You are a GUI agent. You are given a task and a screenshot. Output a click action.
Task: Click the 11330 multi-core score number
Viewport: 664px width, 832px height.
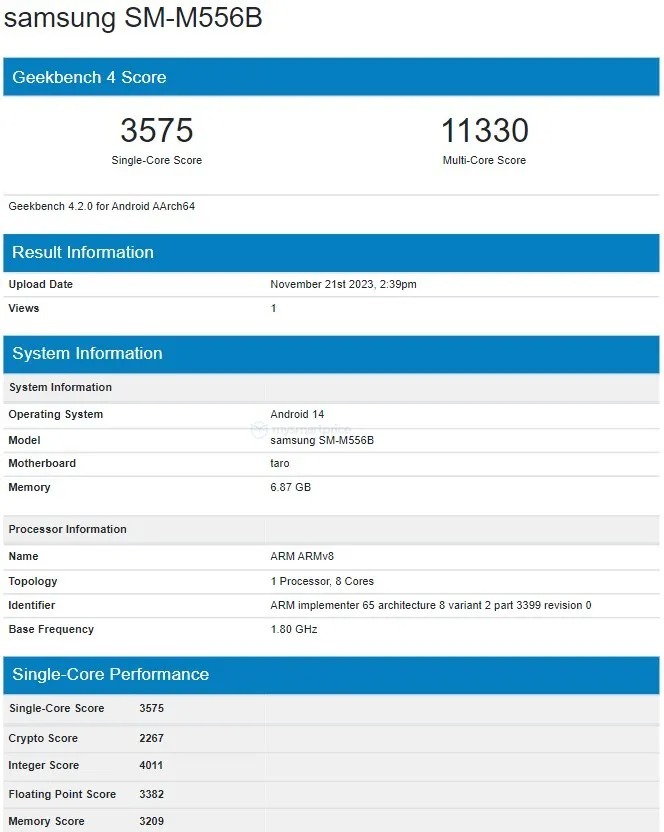point(484,131)
